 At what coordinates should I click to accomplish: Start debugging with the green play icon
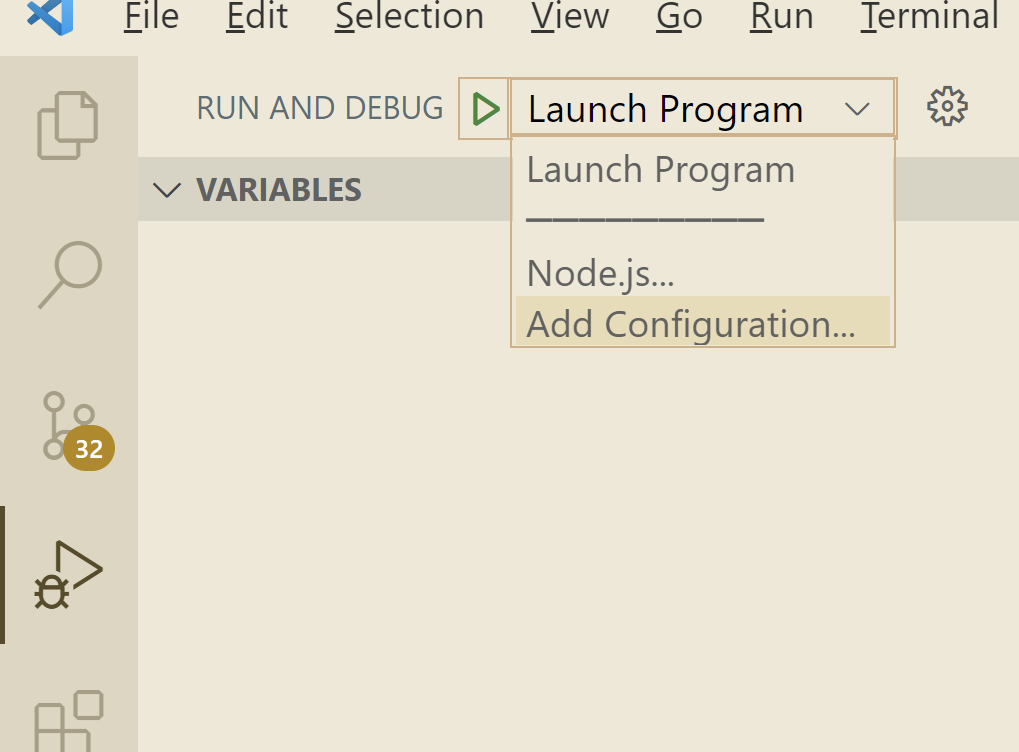(x=485, y=109)
